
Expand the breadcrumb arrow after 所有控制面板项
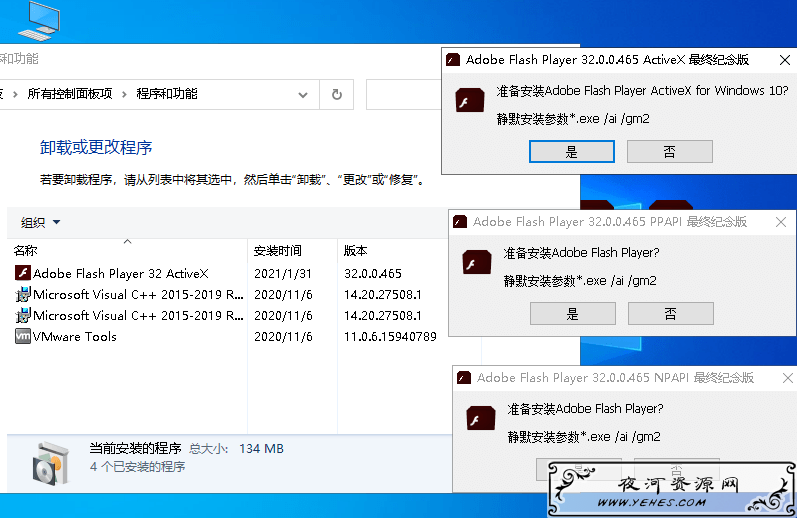click(124, 94)
